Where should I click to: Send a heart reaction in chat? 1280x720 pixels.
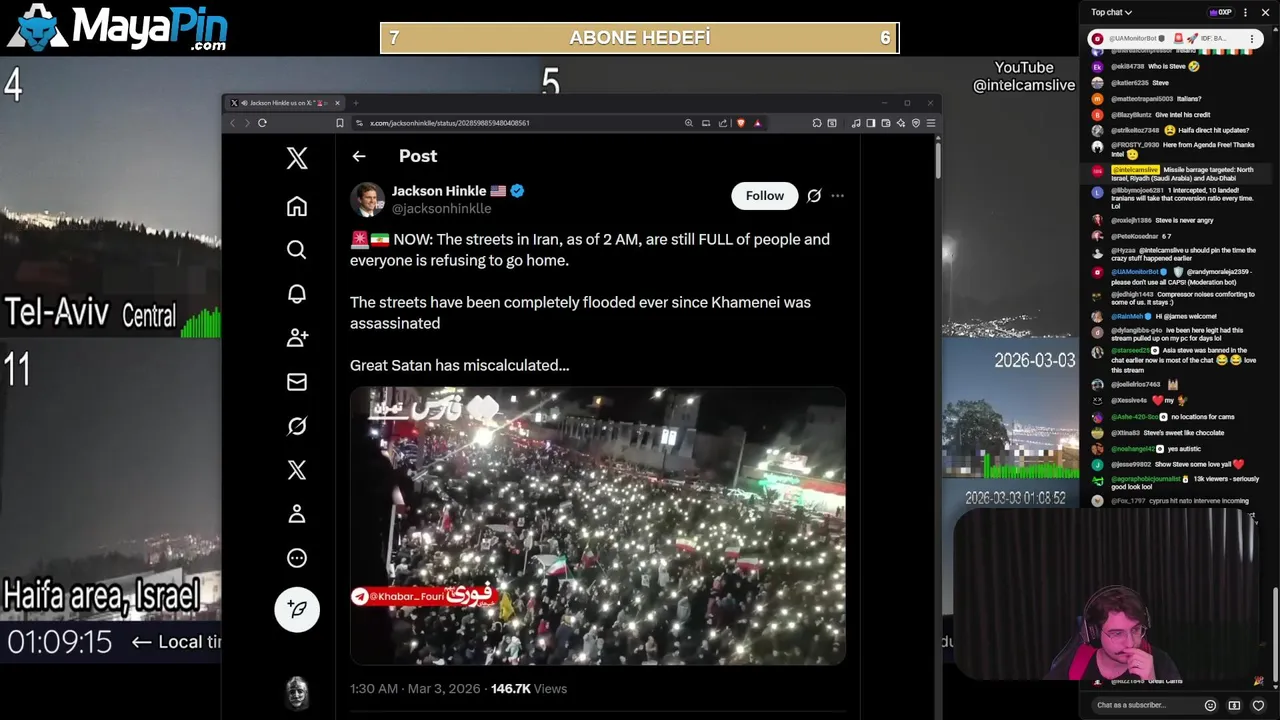1259,705
